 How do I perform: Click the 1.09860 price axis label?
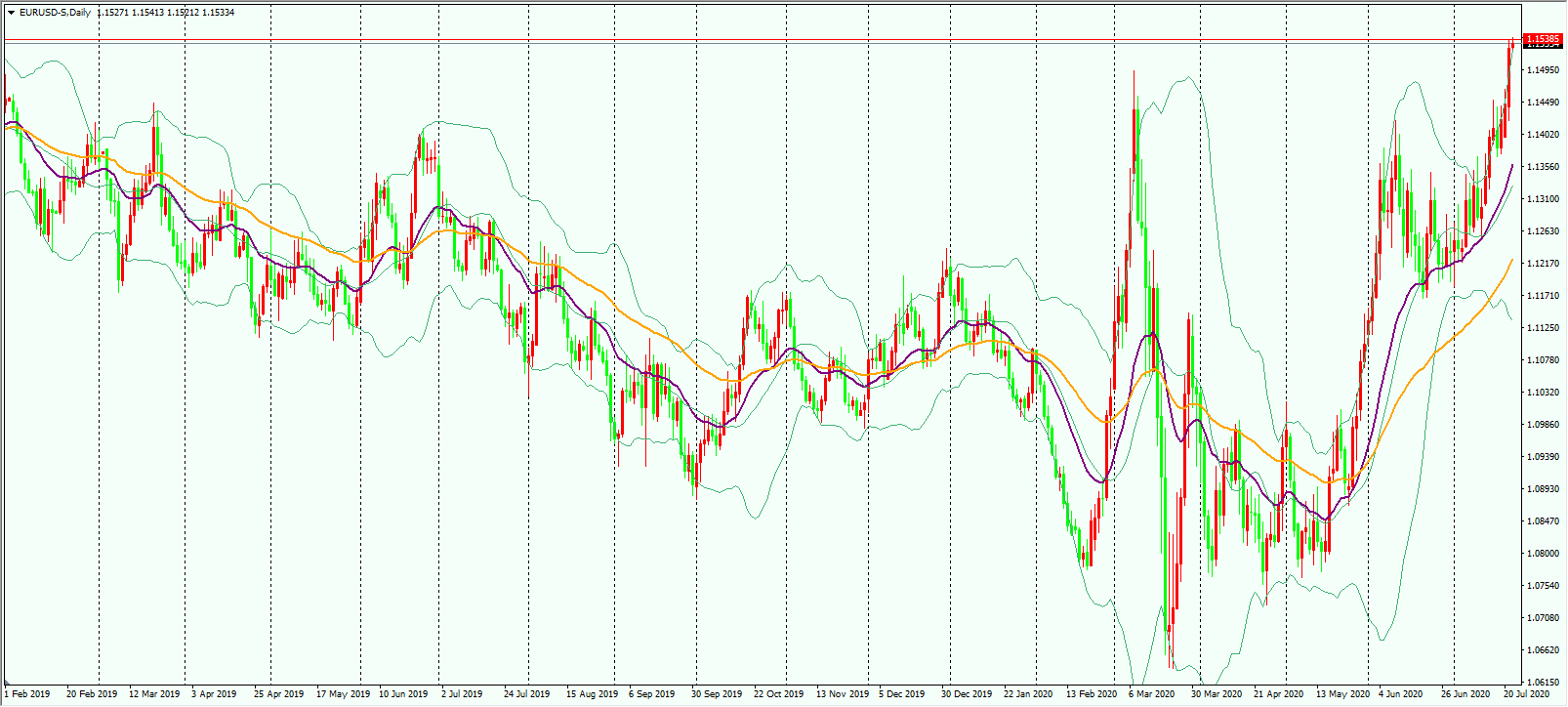coord(1543,425)
